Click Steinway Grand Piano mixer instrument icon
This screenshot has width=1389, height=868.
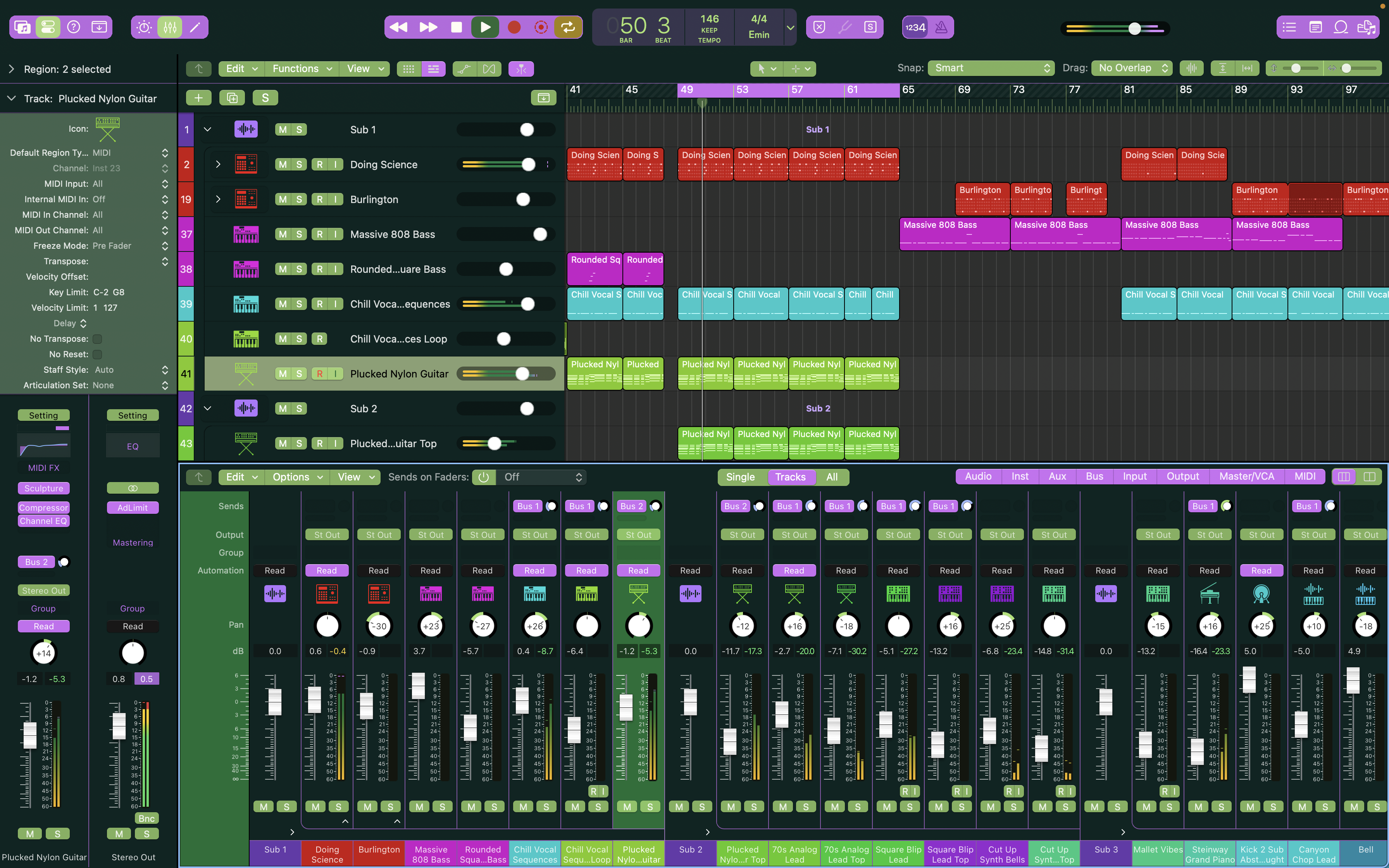pyautogui.click(x=1209, y=594)
